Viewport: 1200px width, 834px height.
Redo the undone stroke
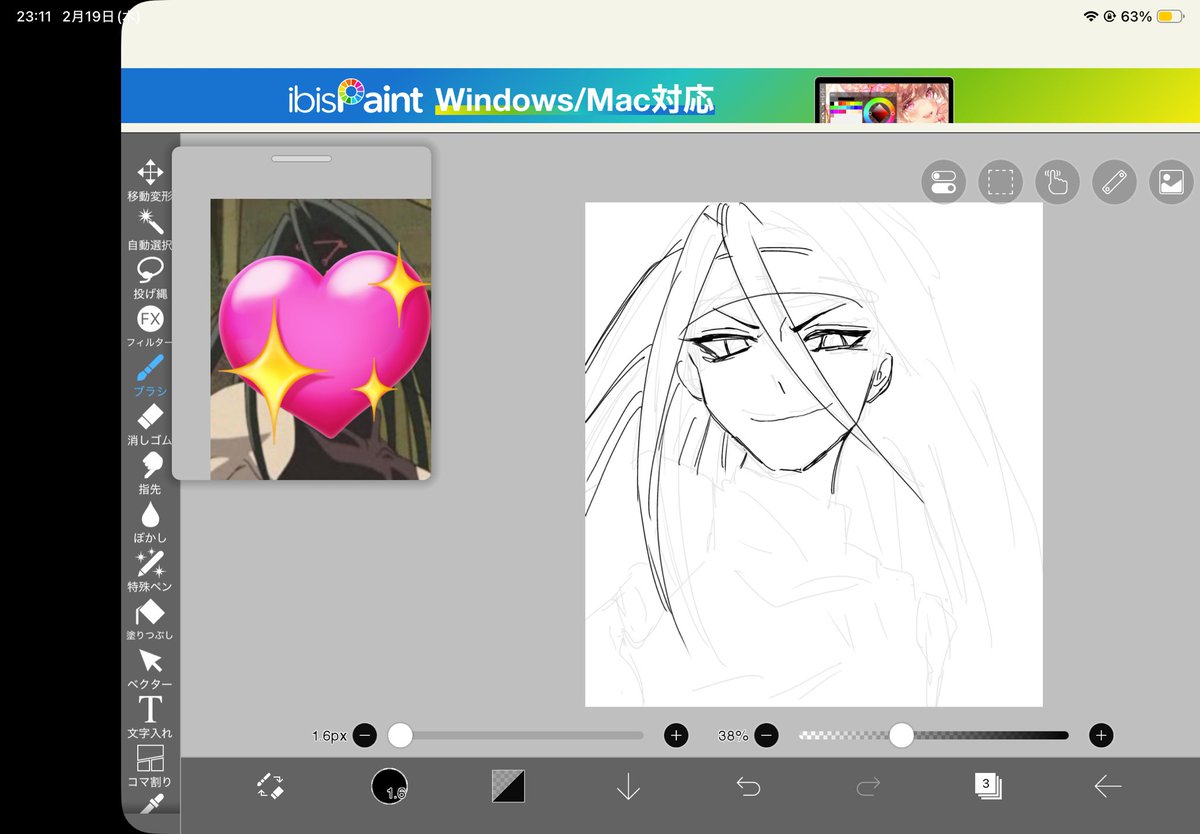[x=868, y=787]
